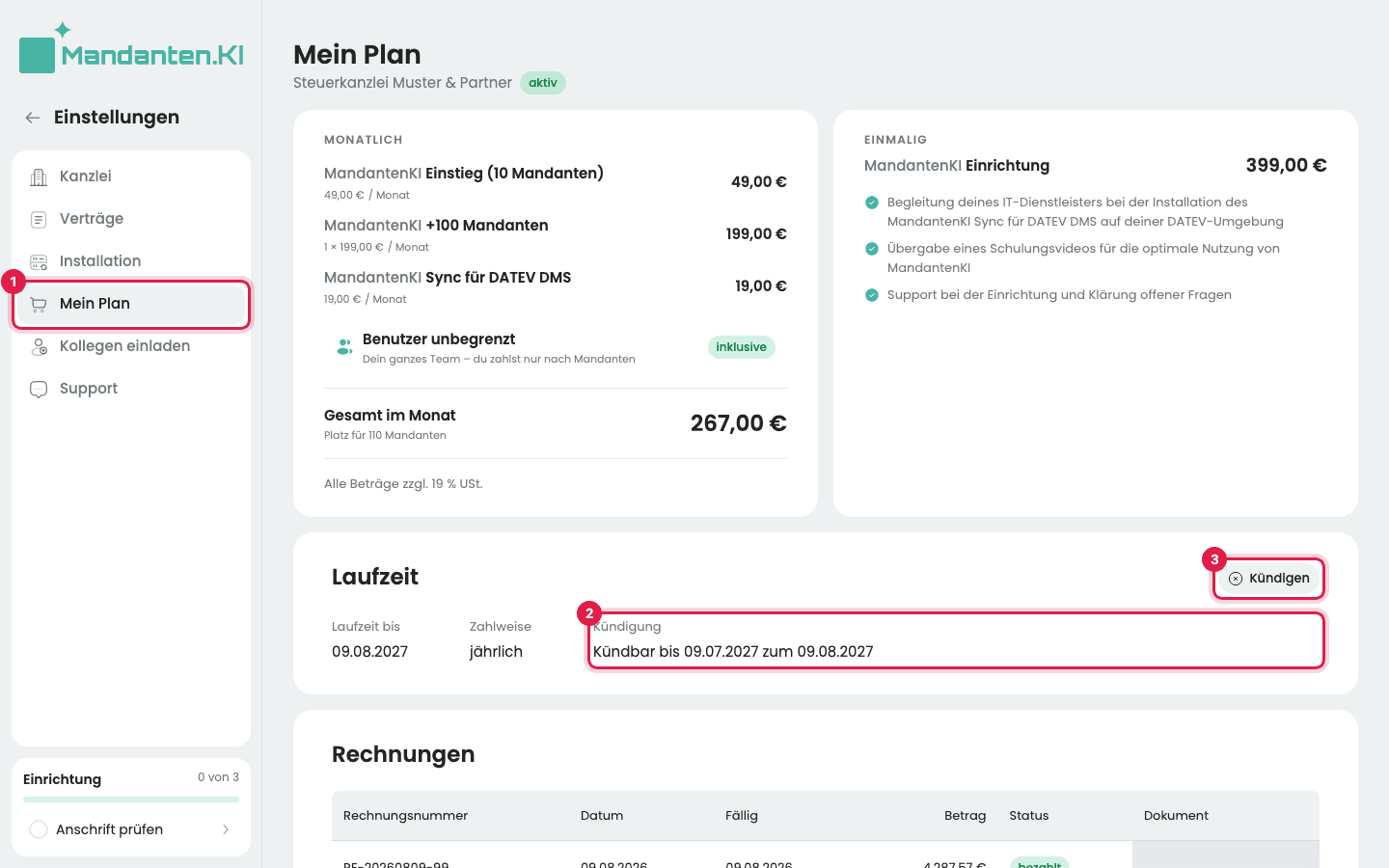Click the text Kündbar bis 09.07.2027 zum 09.08.2027

click(733, 652)
